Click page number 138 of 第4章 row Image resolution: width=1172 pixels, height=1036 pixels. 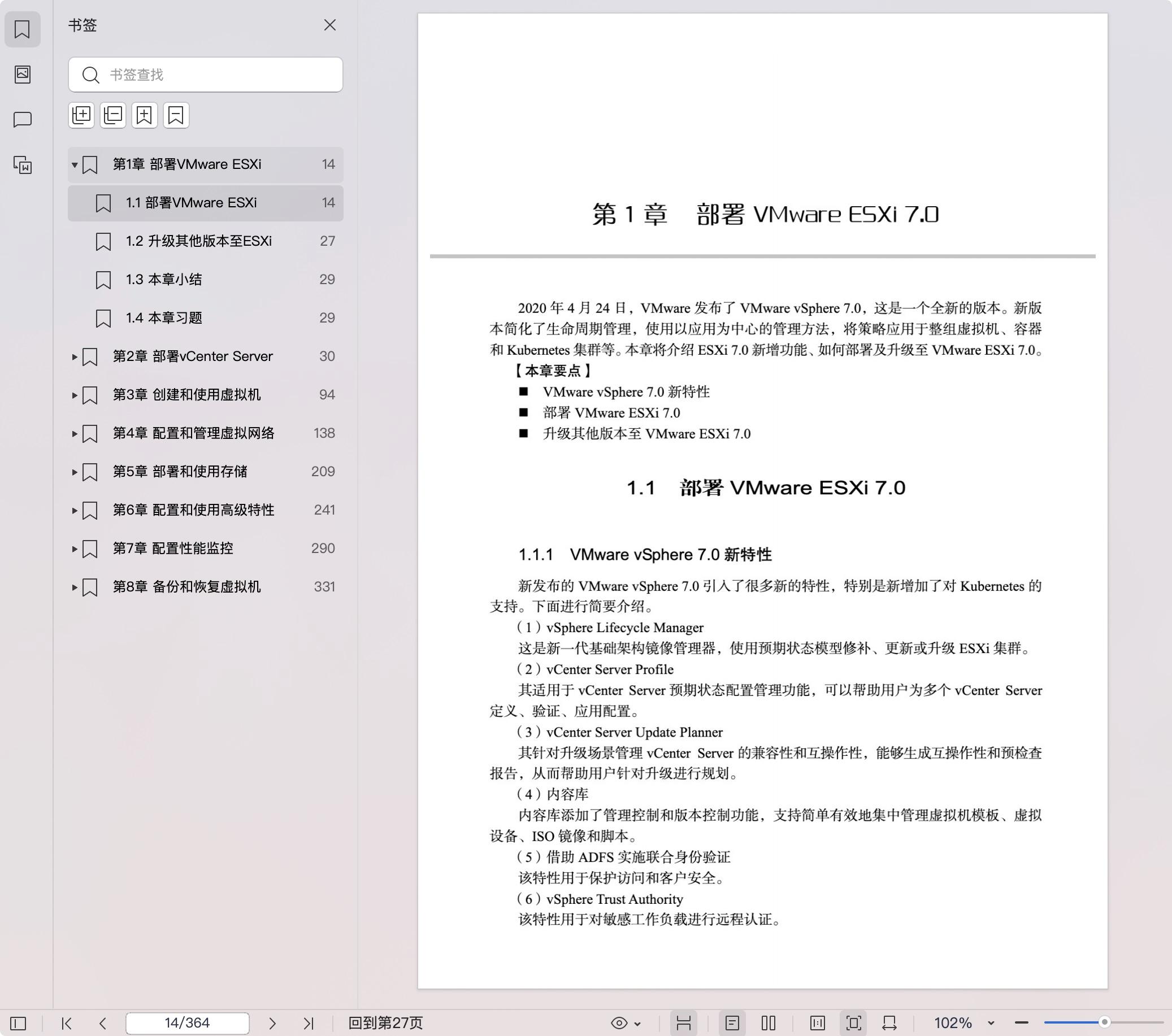(324, 433)
